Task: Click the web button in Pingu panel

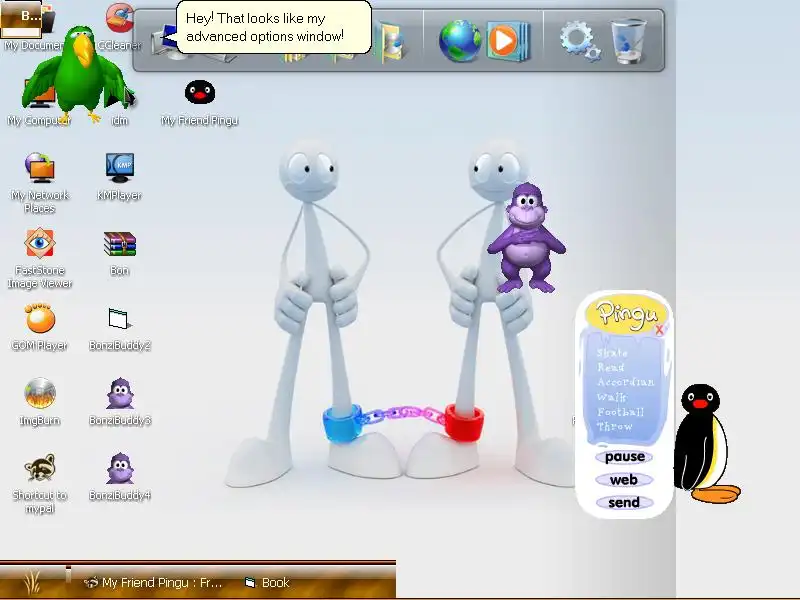Action: [x=624, y=480]
